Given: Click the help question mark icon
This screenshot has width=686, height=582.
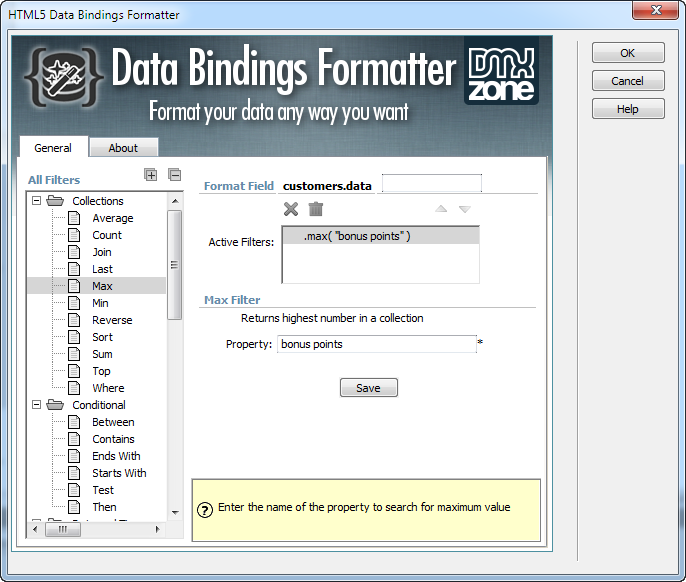Looking at the screenshot, I should tap(205, 510).
